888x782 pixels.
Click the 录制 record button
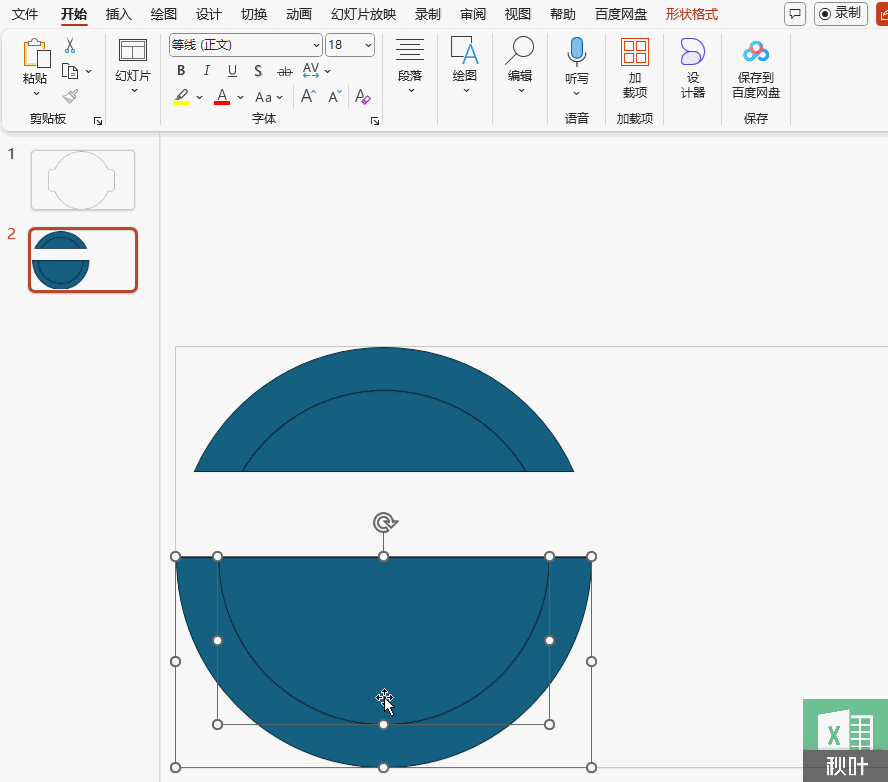840,14
